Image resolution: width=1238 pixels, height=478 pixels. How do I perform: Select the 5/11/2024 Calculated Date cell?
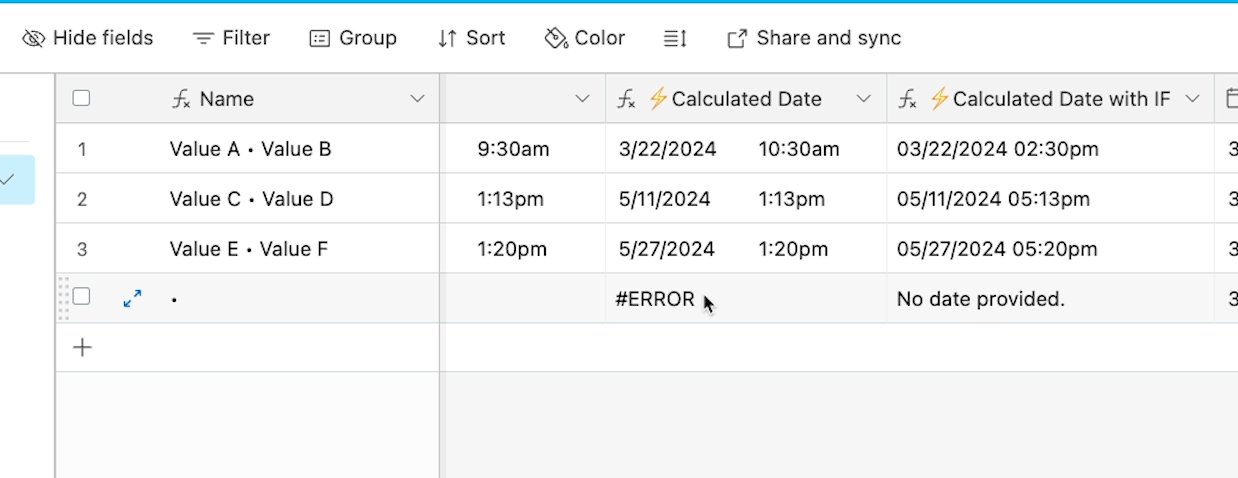pos(746,199)
